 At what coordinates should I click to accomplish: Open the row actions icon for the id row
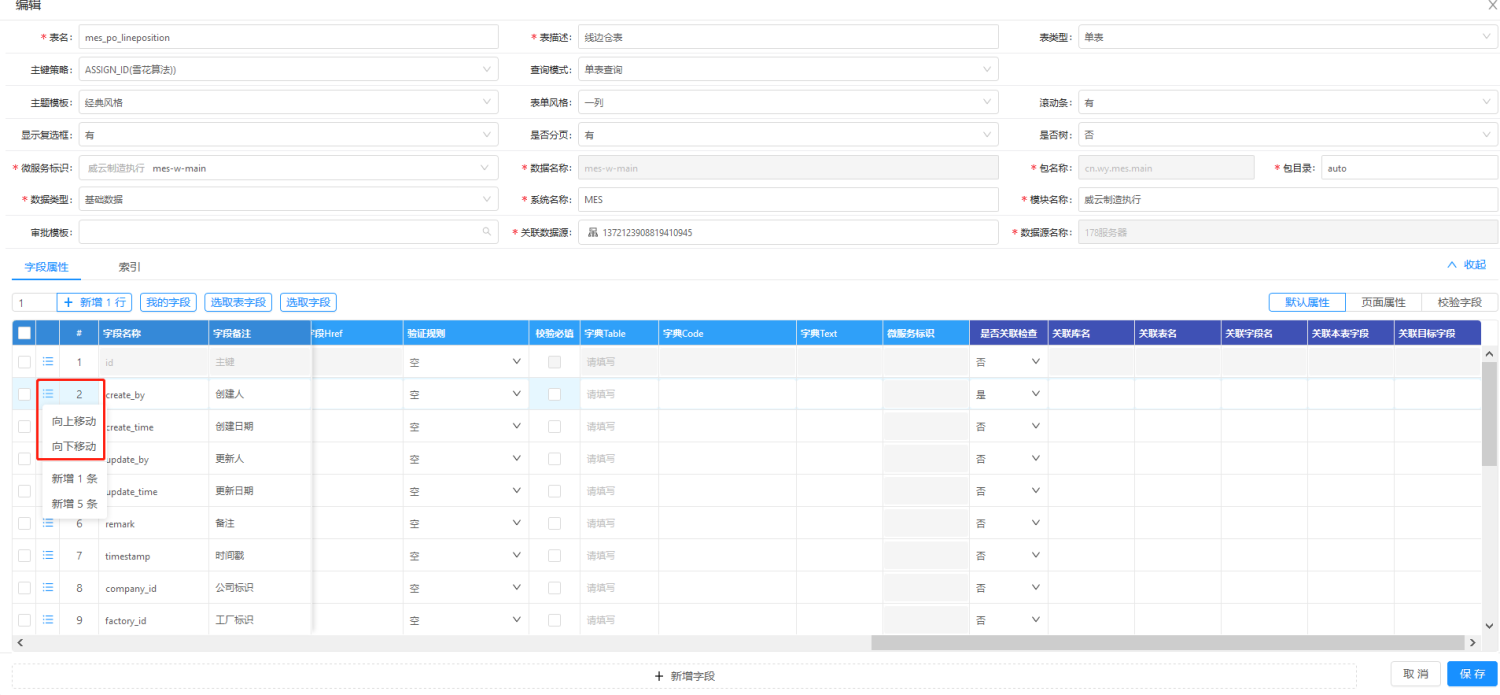tap(47, 362)
